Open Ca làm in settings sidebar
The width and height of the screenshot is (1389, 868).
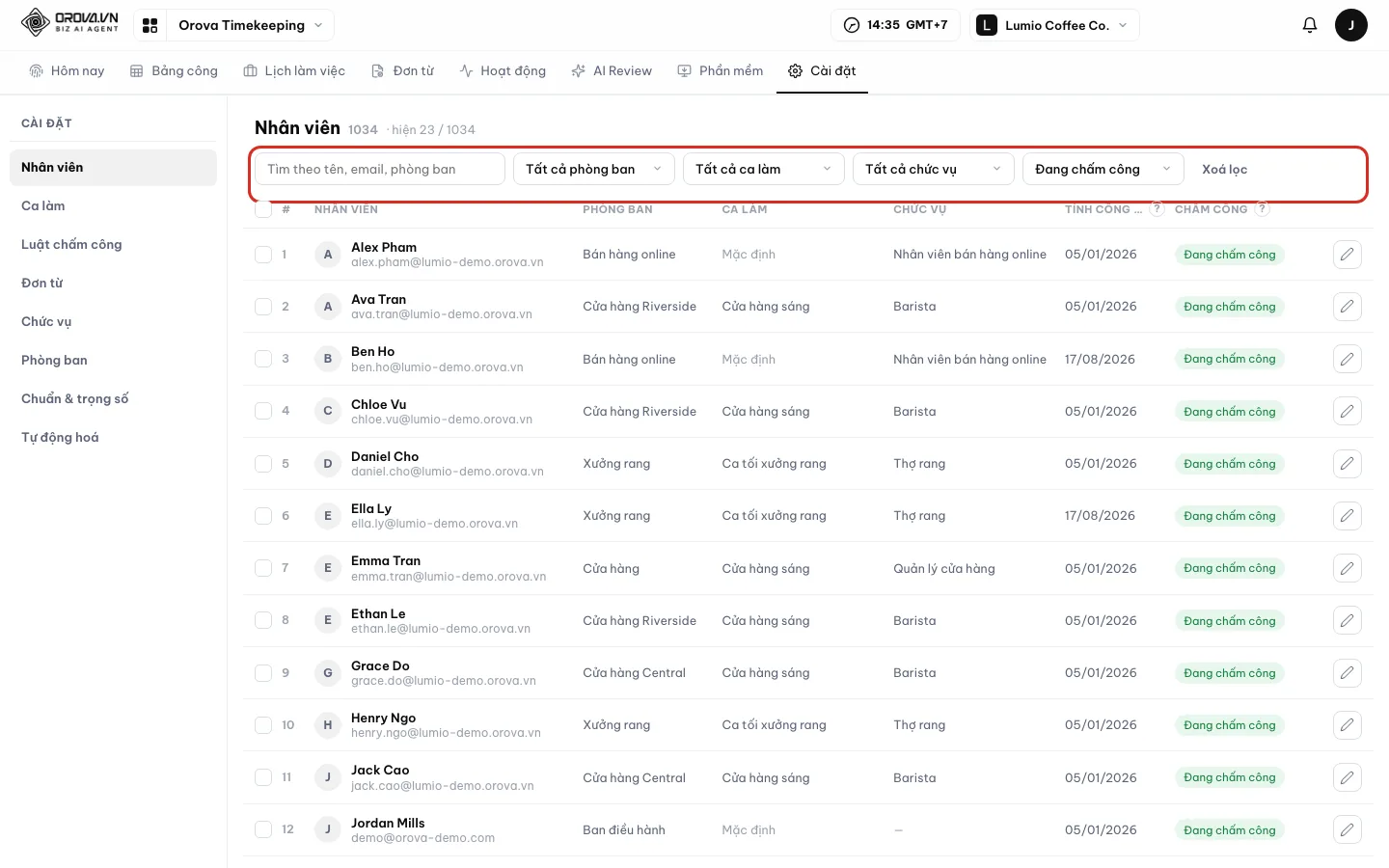113,205
